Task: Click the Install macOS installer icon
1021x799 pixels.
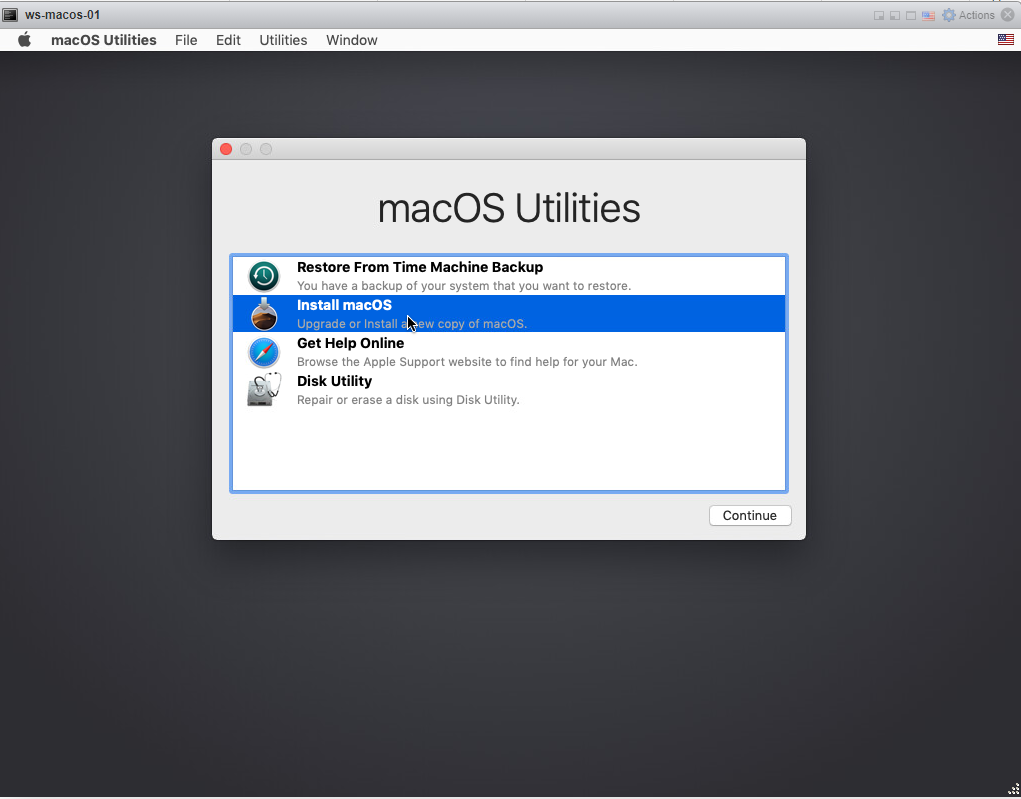Action: pyautogui.click(x=264, y=314)
